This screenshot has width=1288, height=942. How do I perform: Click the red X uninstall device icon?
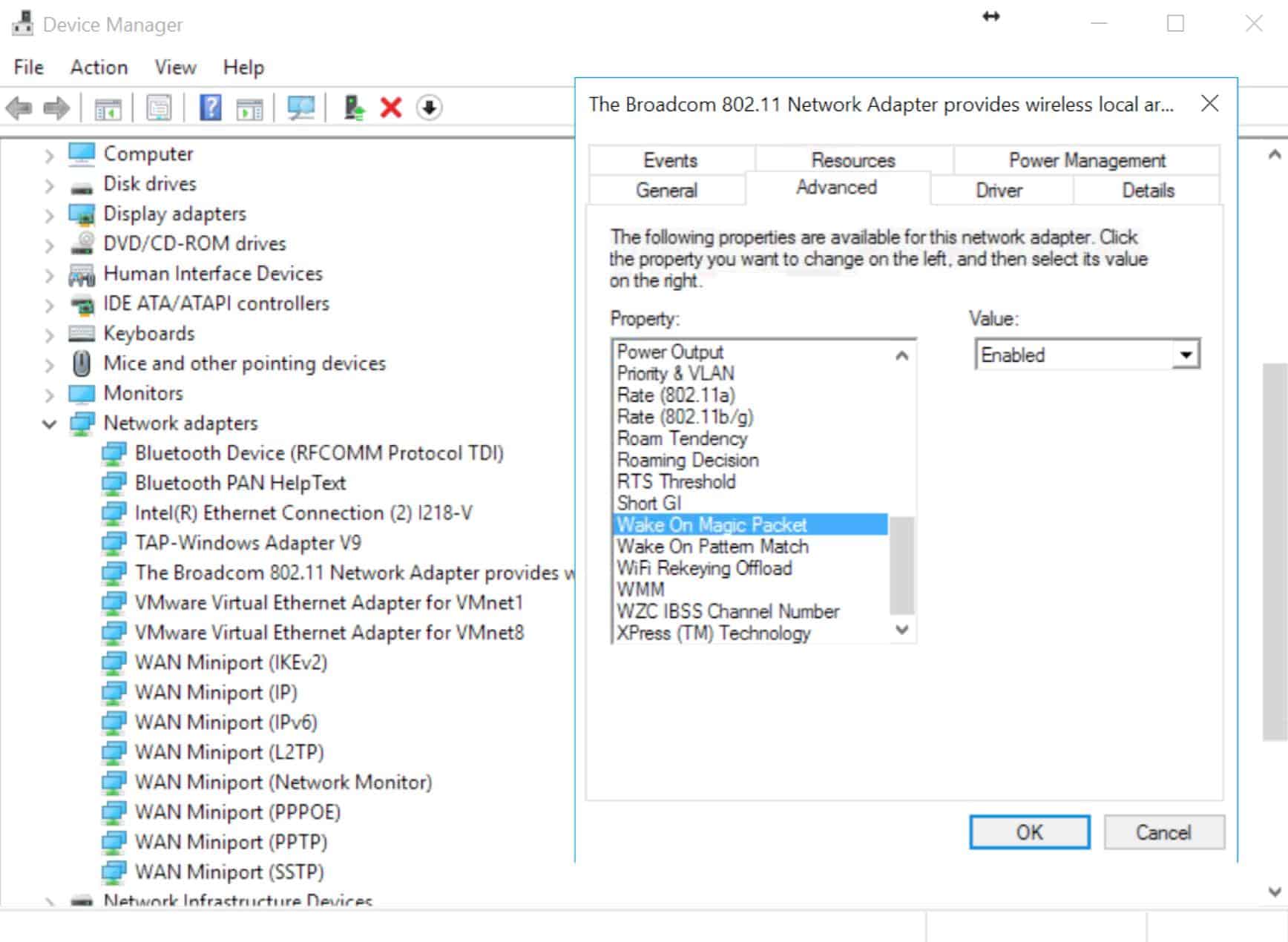click(391, 108)
